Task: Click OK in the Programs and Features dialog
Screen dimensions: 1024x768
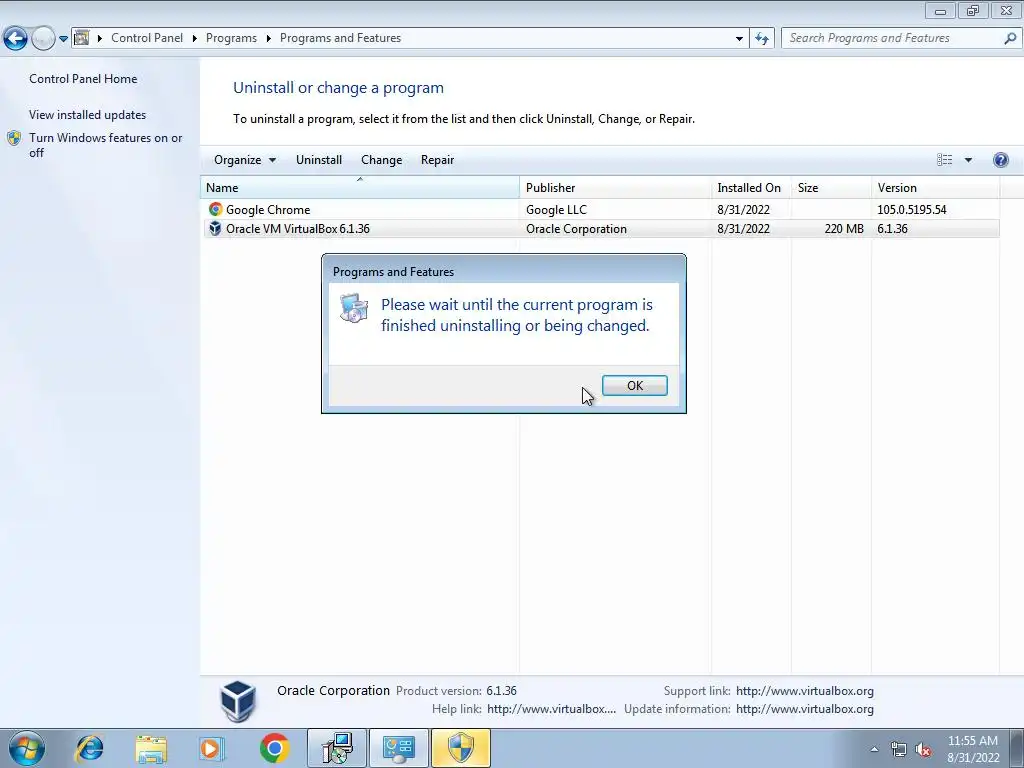Action: coord(634,385)
